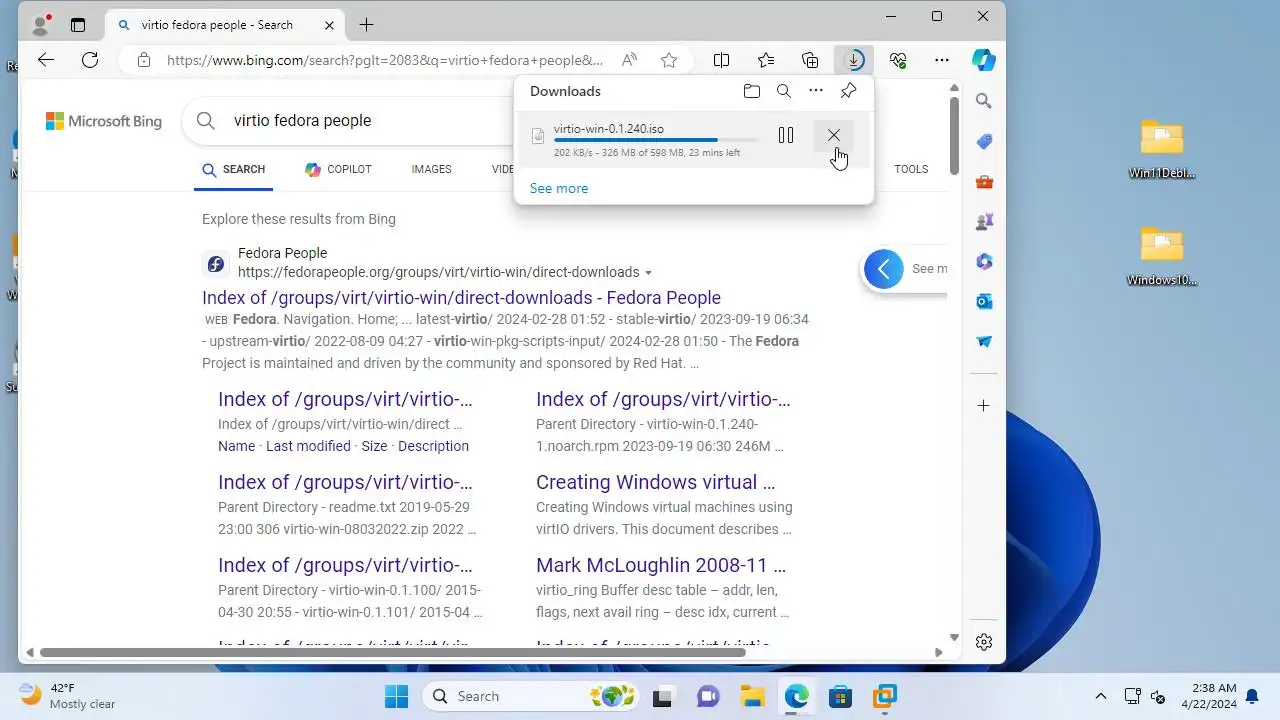This screenshot has height=720, width=1280.
Task: Open Microsoft Store from taskbar
Action: click(840, 696)
